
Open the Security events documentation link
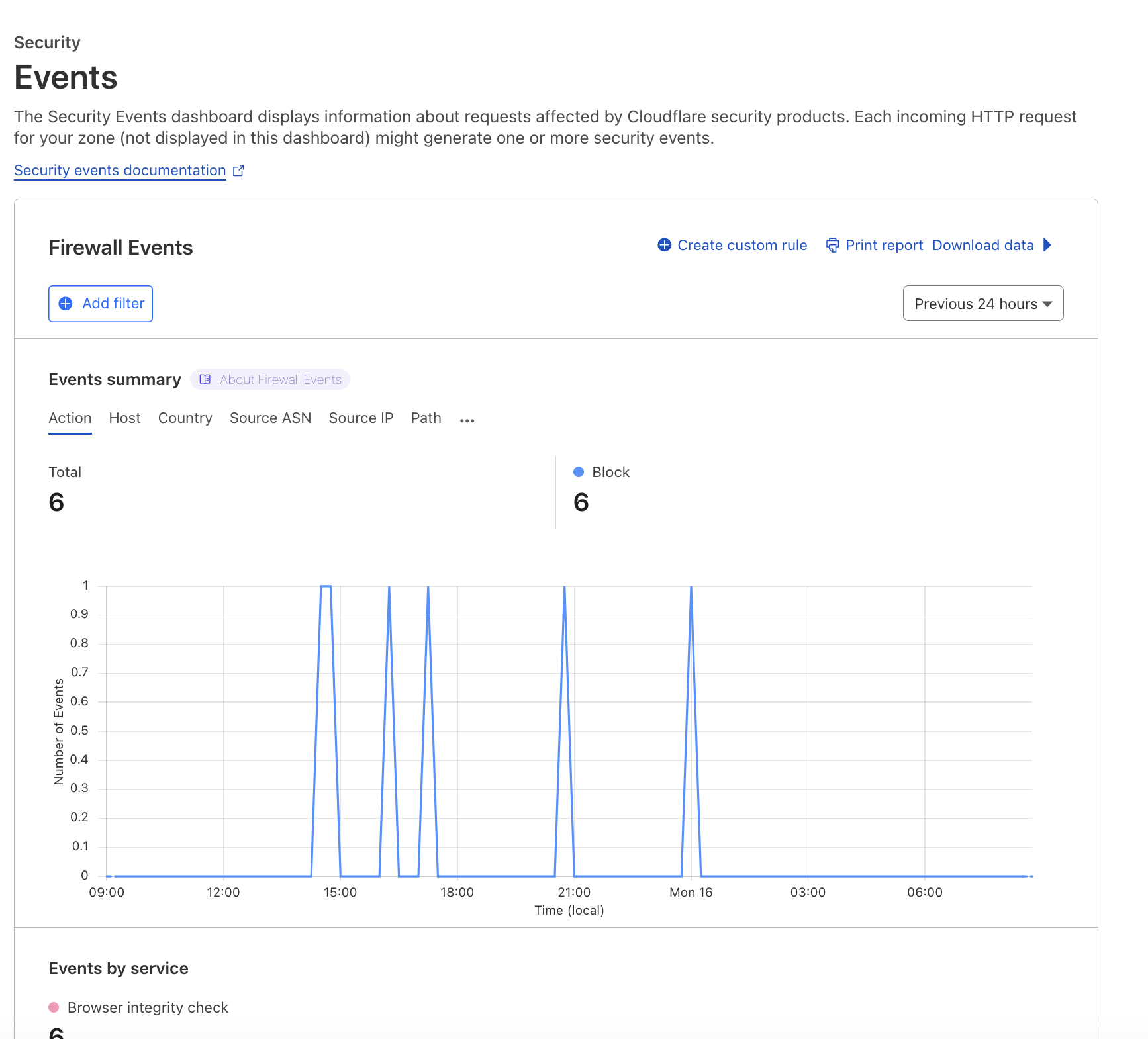[x=120, y=171]
